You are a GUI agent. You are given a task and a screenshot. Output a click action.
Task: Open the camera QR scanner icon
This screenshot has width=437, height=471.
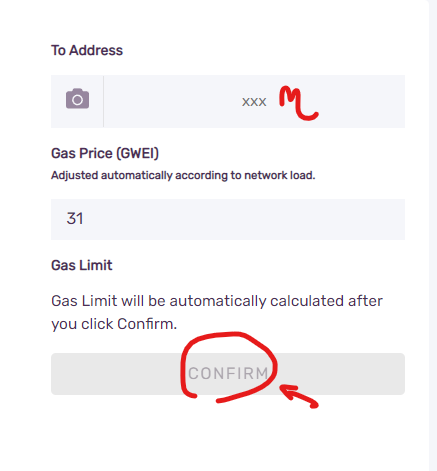(x=77, y=99)
